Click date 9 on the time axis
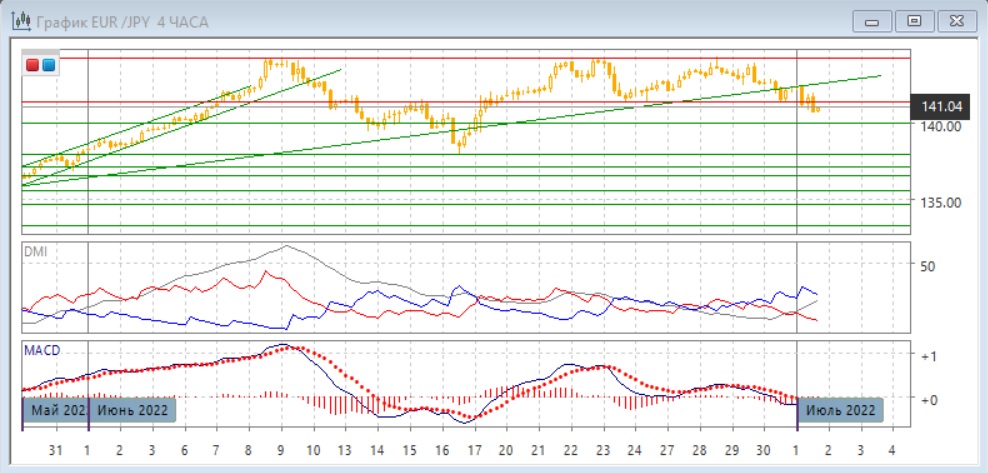This screenshot has height=473, width=988. pos(281,449)
